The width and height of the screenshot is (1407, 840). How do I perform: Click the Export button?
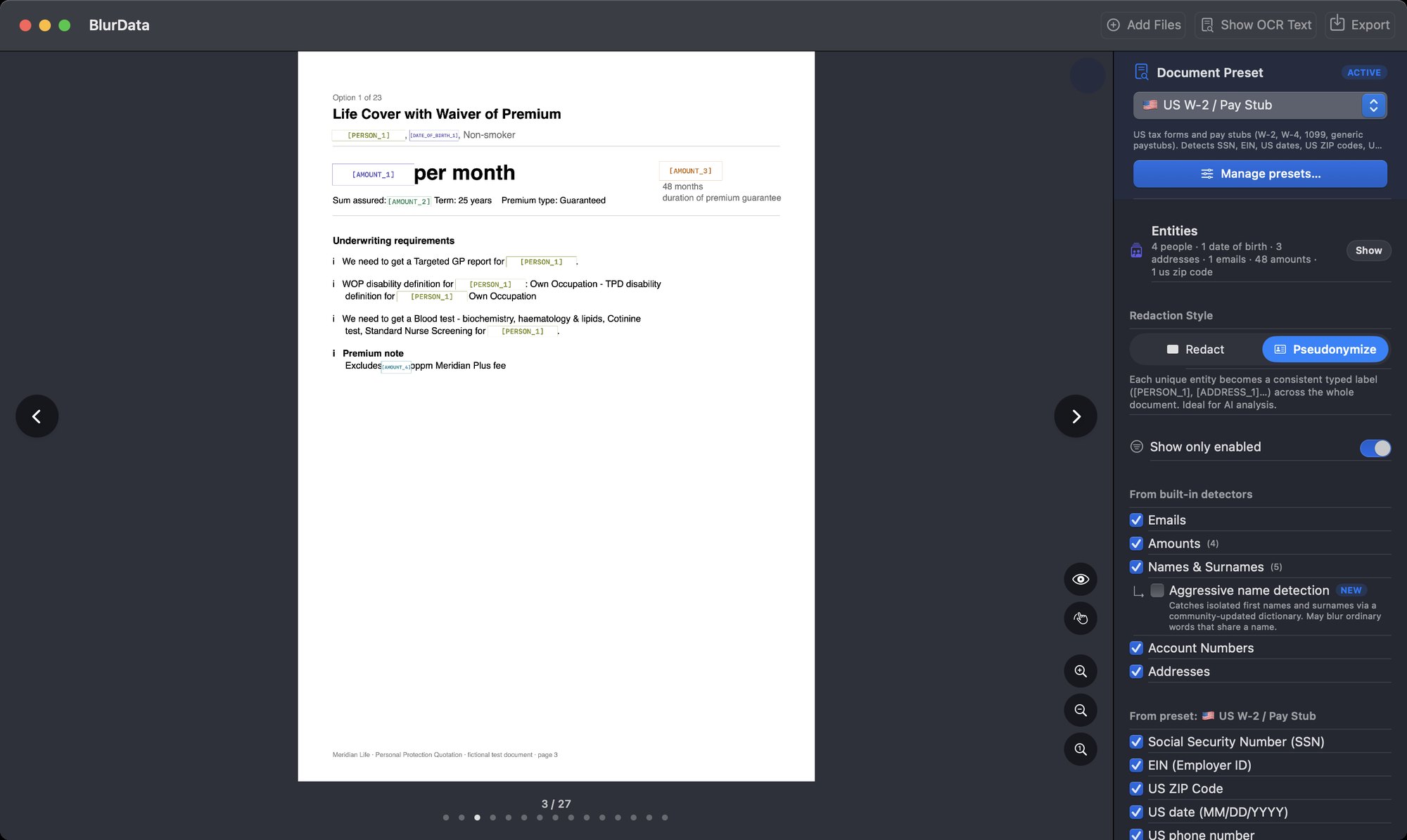[1361, 25]
